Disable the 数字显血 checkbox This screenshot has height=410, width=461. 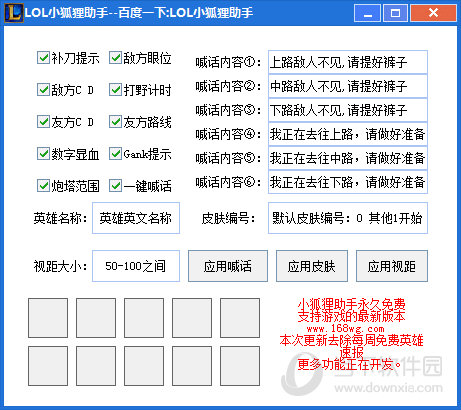(43, 154)
